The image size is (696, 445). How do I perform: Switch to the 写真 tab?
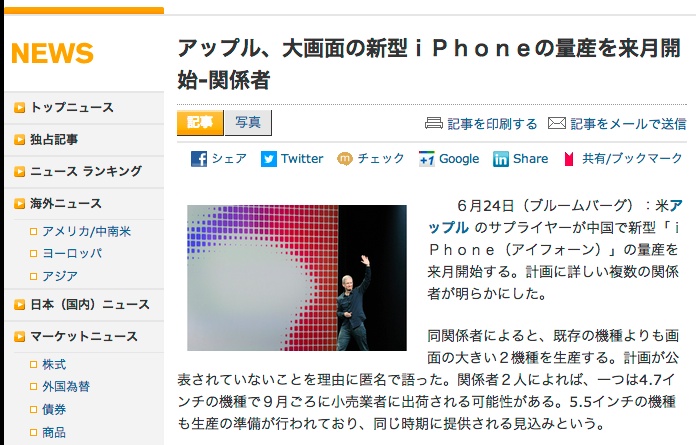point(248,122)
